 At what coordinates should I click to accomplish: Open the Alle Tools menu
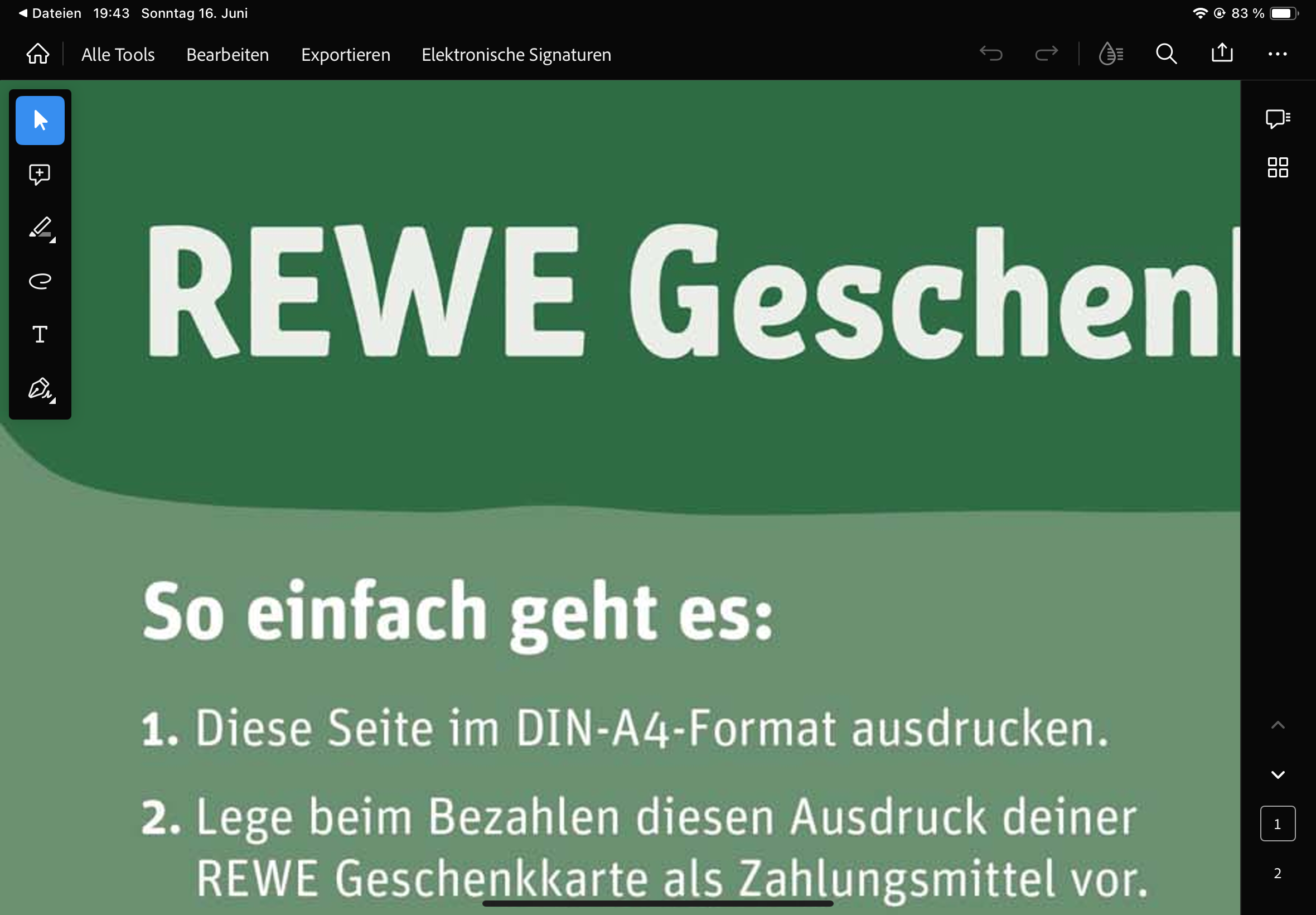(118, 55)
